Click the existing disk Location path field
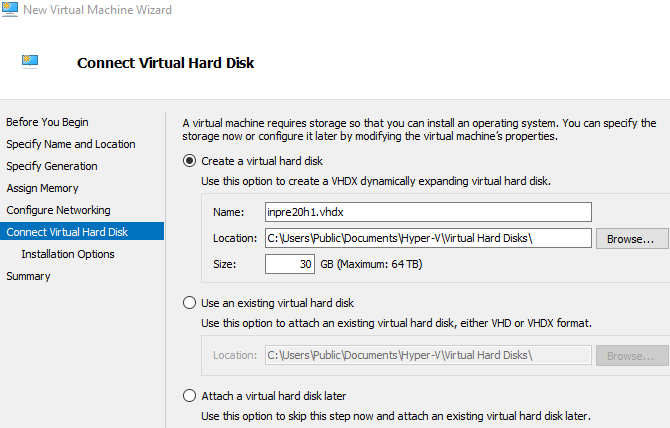The width and height of the screenshot is (670, 428). click(x=428, y=355)
